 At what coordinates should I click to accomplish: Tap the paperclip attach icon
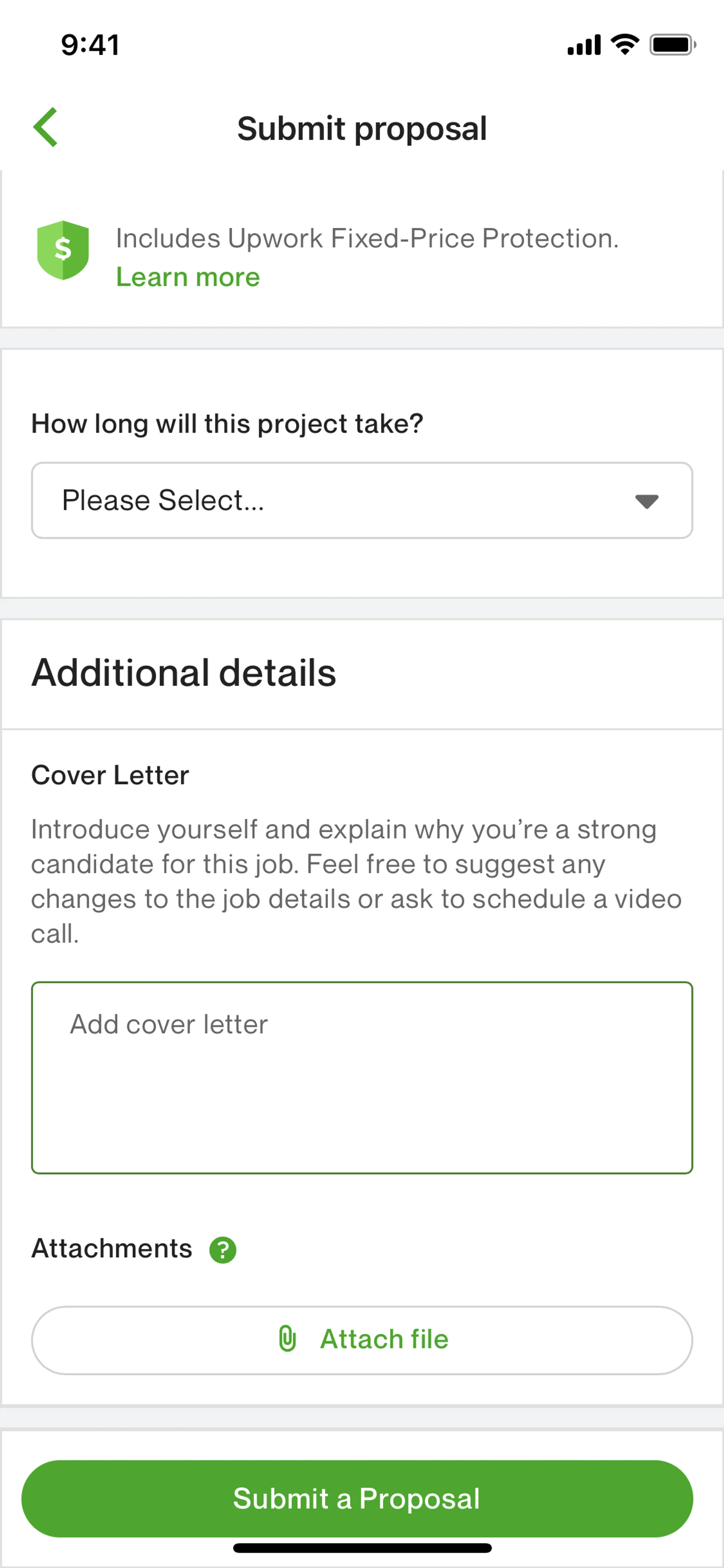point(287,1339)
